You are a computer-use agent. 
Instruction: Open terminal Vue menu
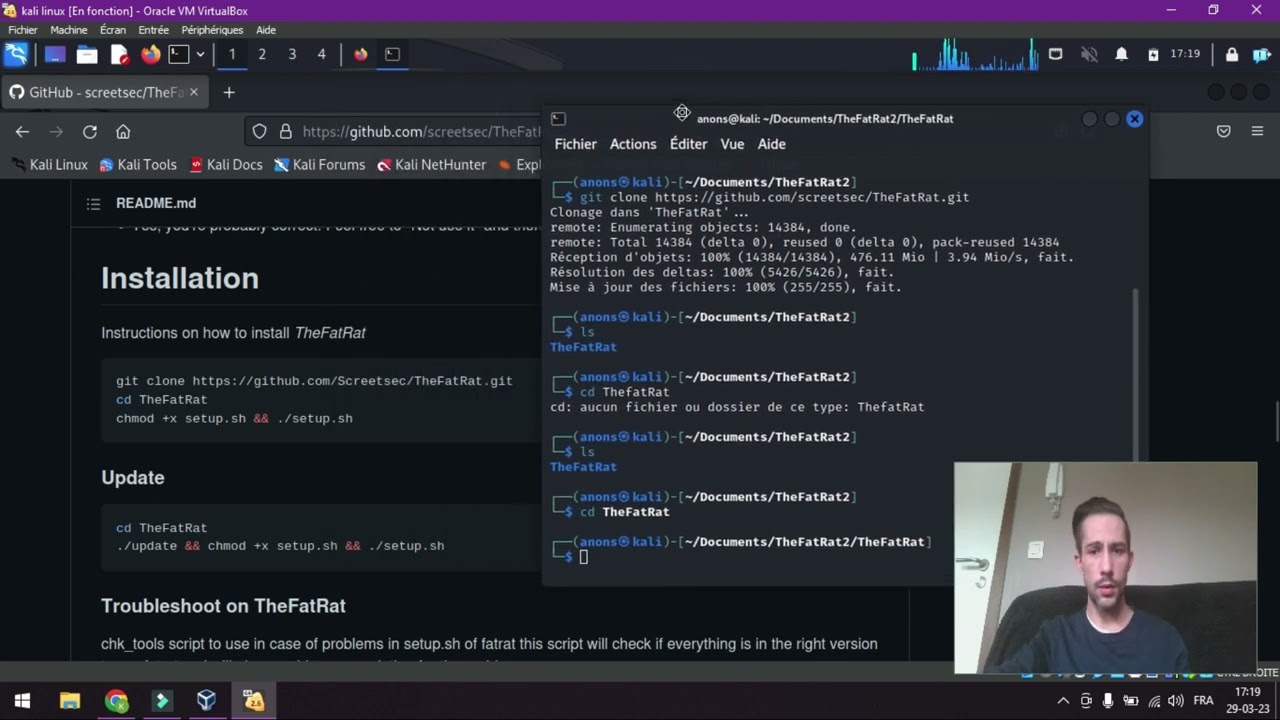pos(732,144)
